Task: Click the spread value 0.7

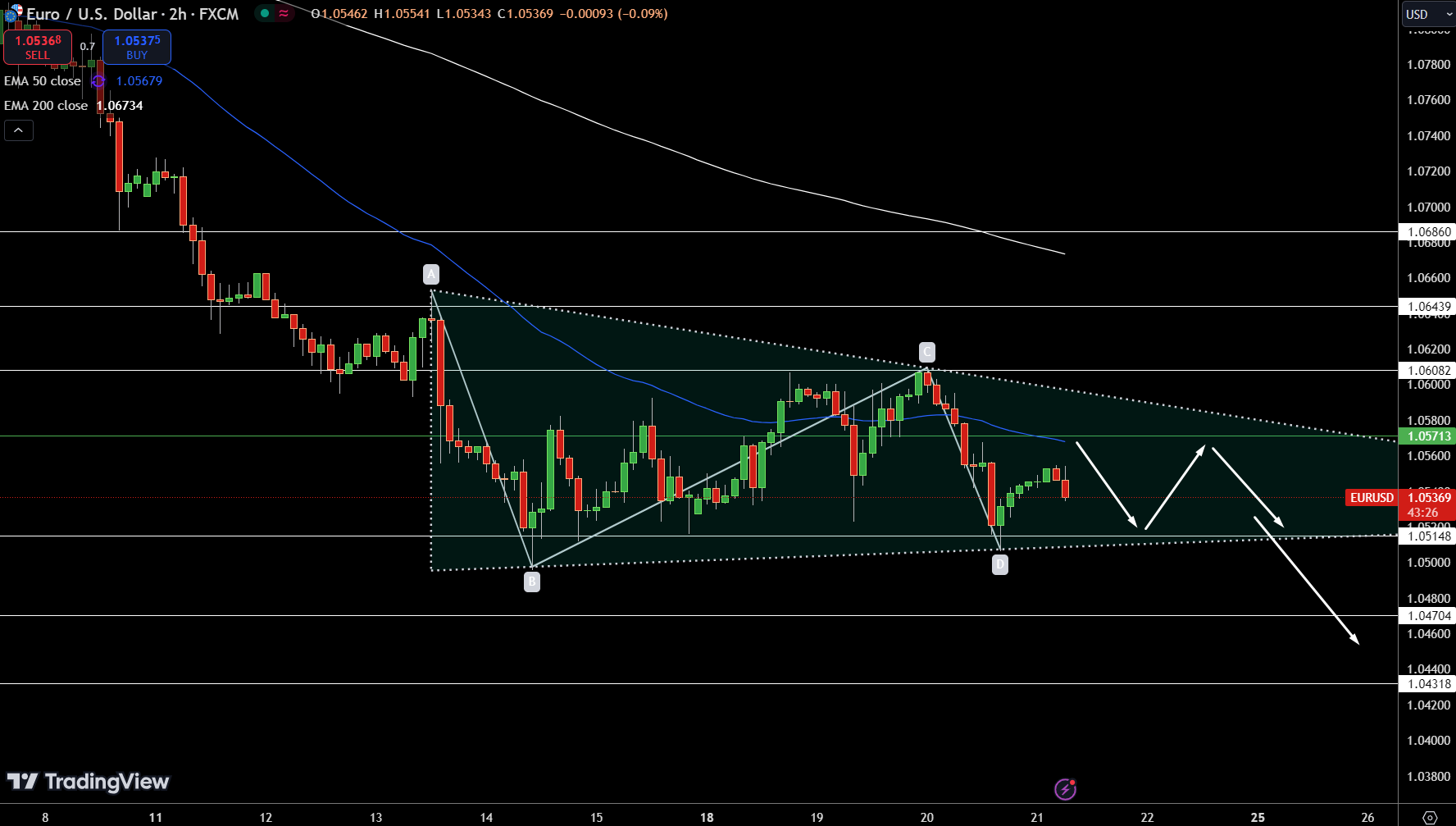Action: tap(88, 47)
